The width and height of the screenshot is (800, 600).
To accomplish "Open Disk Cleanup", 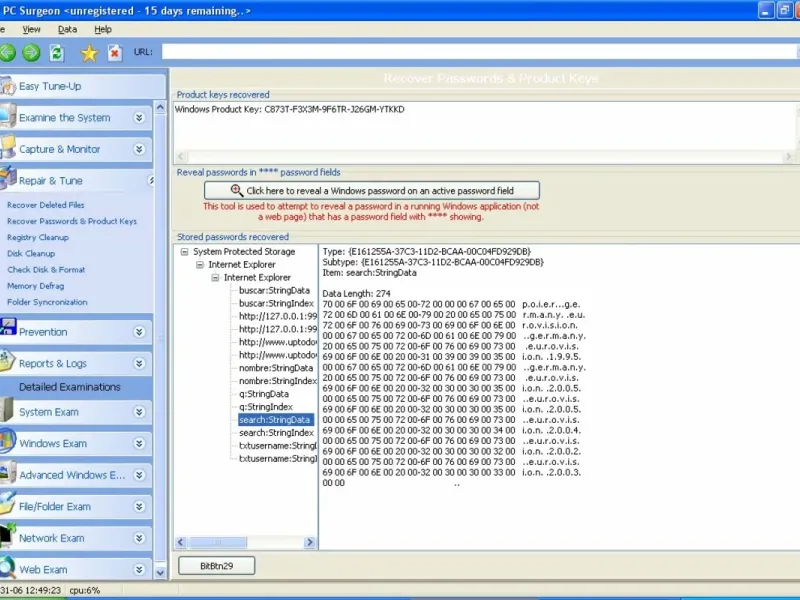I will 31,254.
